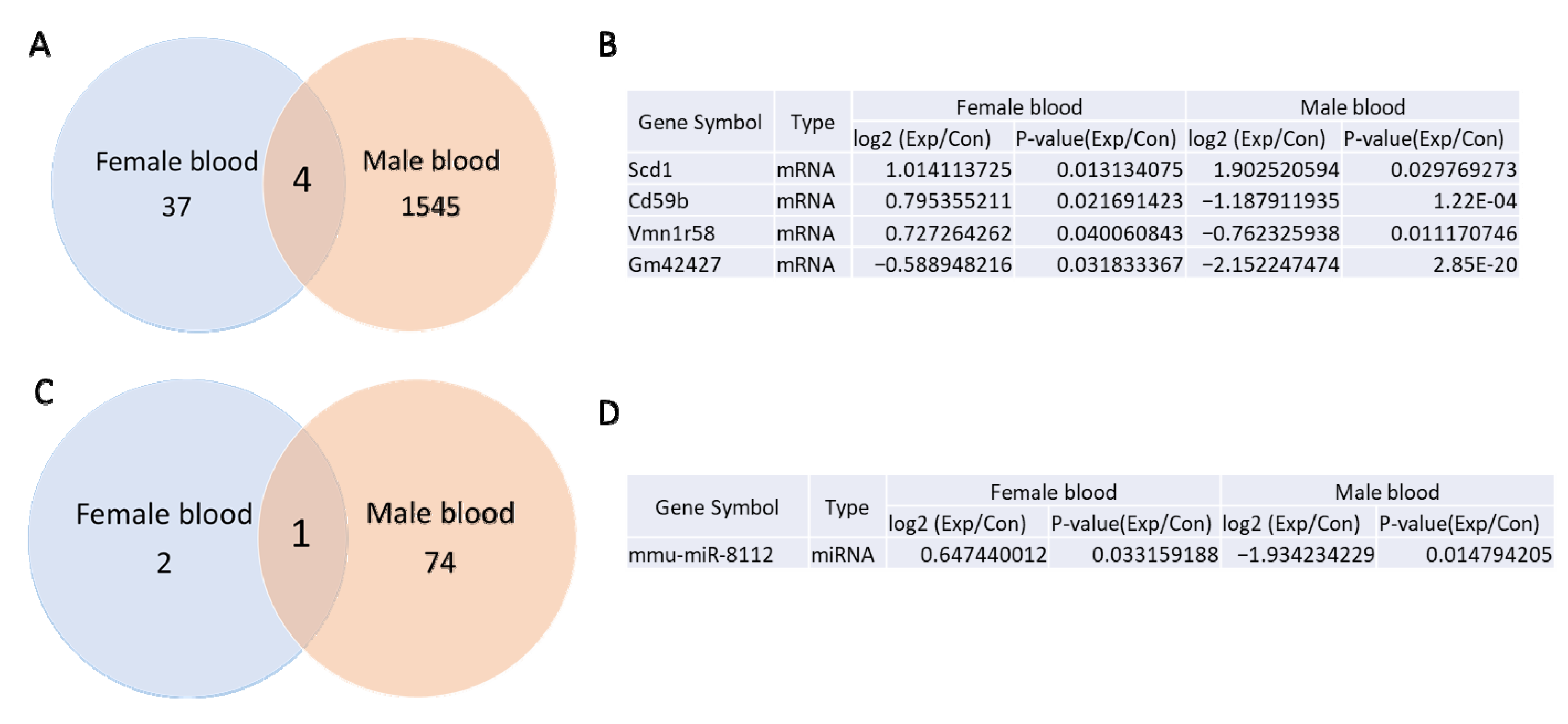Click overlap number 4 in the top Venn diagram
Image resolution: width=1568 pixels, height=724 pixels.
coord(302,180)
